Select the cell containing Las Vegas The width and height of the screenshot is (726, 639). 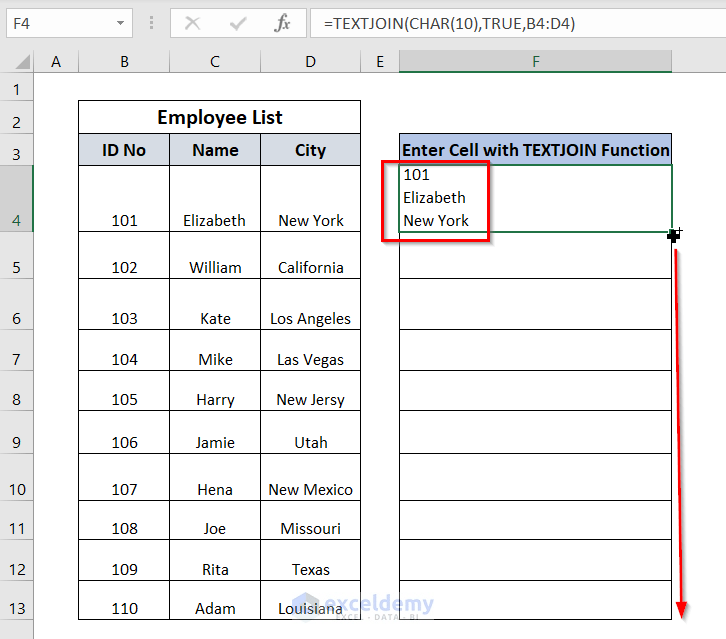pyautogui.click(x=310, y=350)
